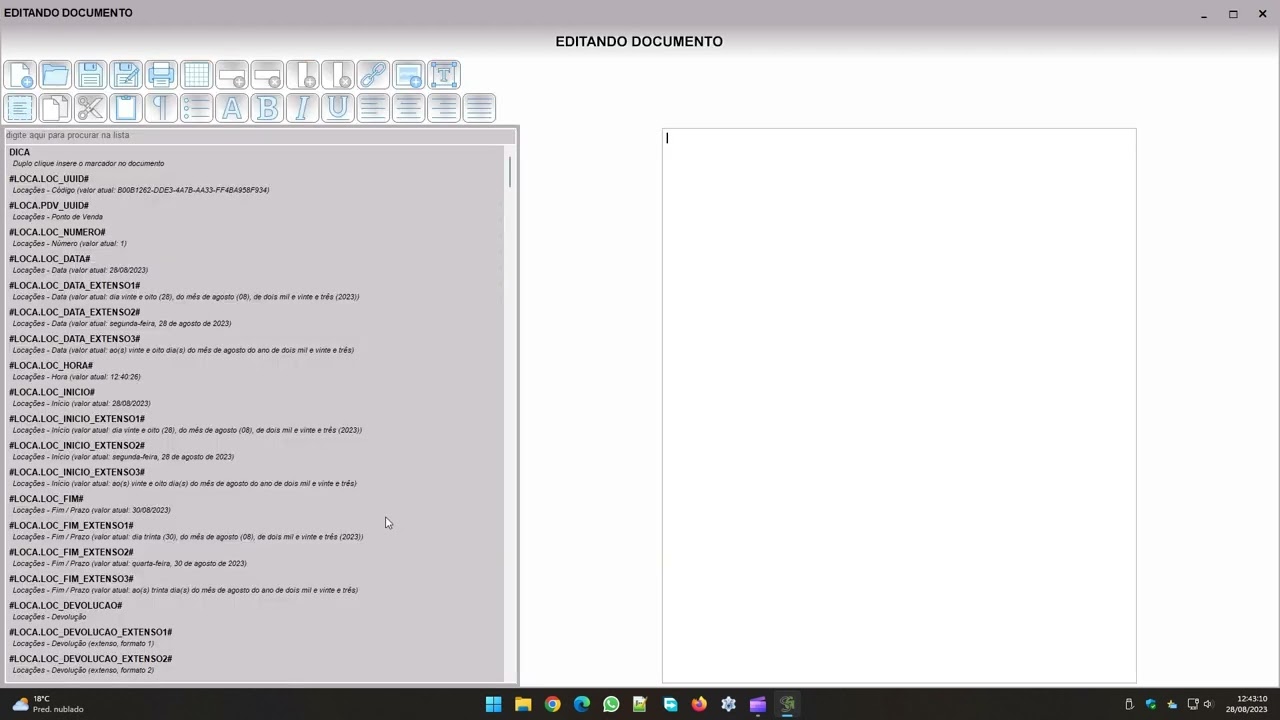Select the #LOCA.LOC_INICIO_EXTENSO1# marker

pyautogui.click(x=255, y=424)
